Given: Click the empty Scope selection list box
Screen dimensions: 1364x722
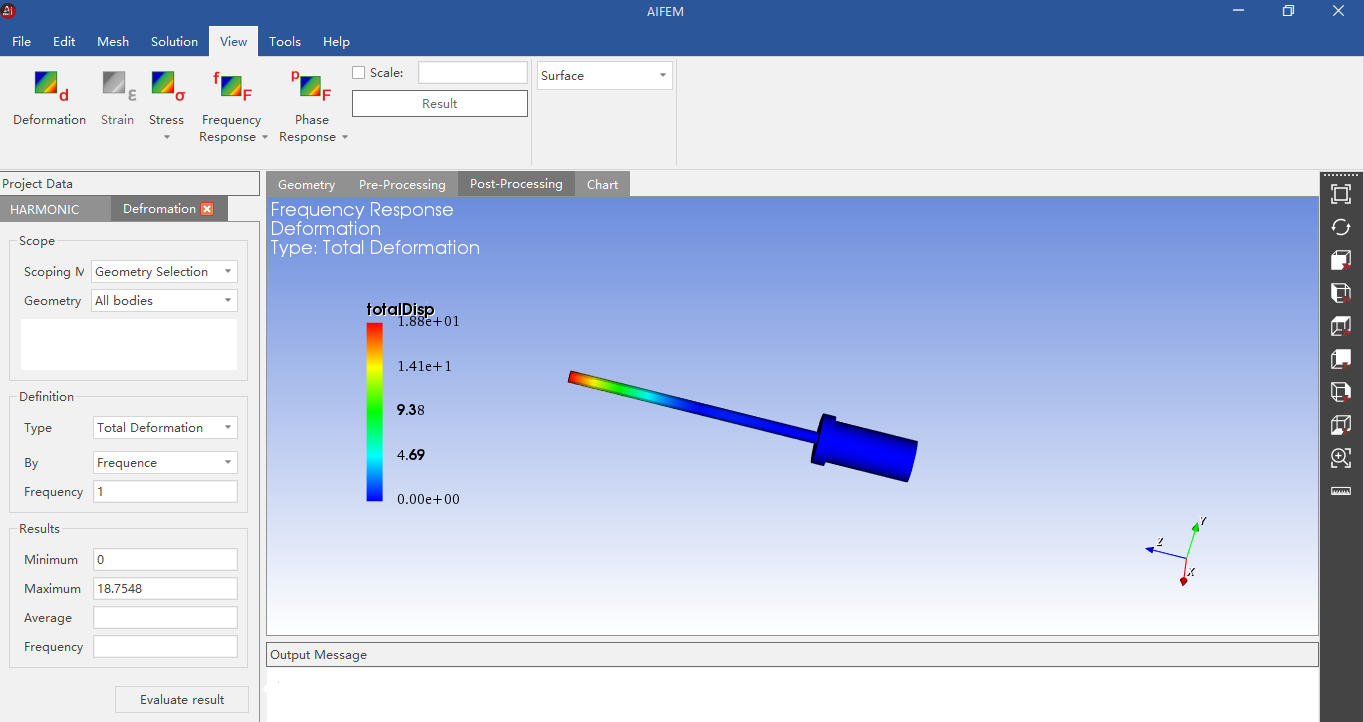Looking at the screenshot, I should [129, 345].
